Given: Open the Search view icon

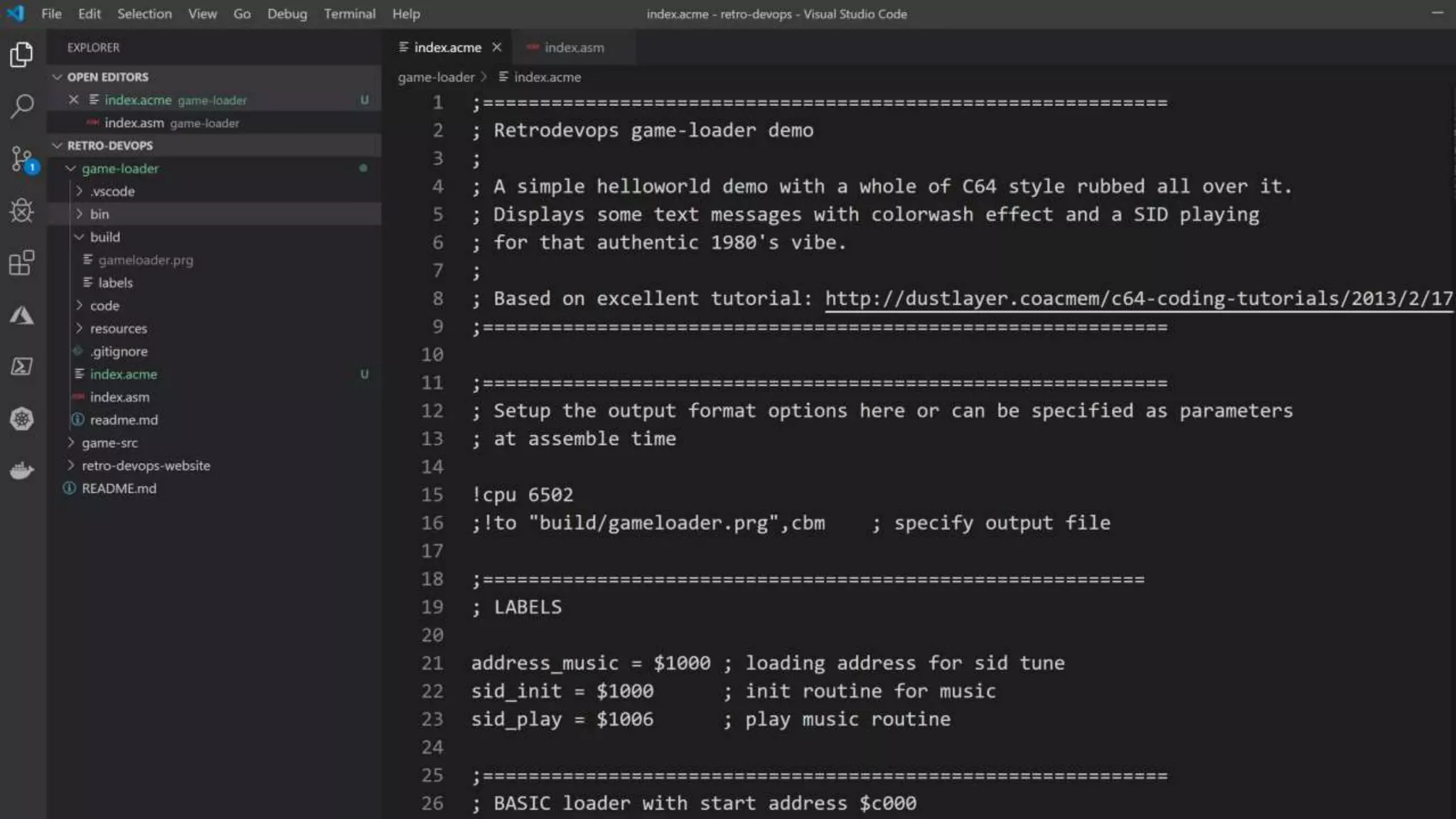Looking at the screenshot, I should pos(22,107).
